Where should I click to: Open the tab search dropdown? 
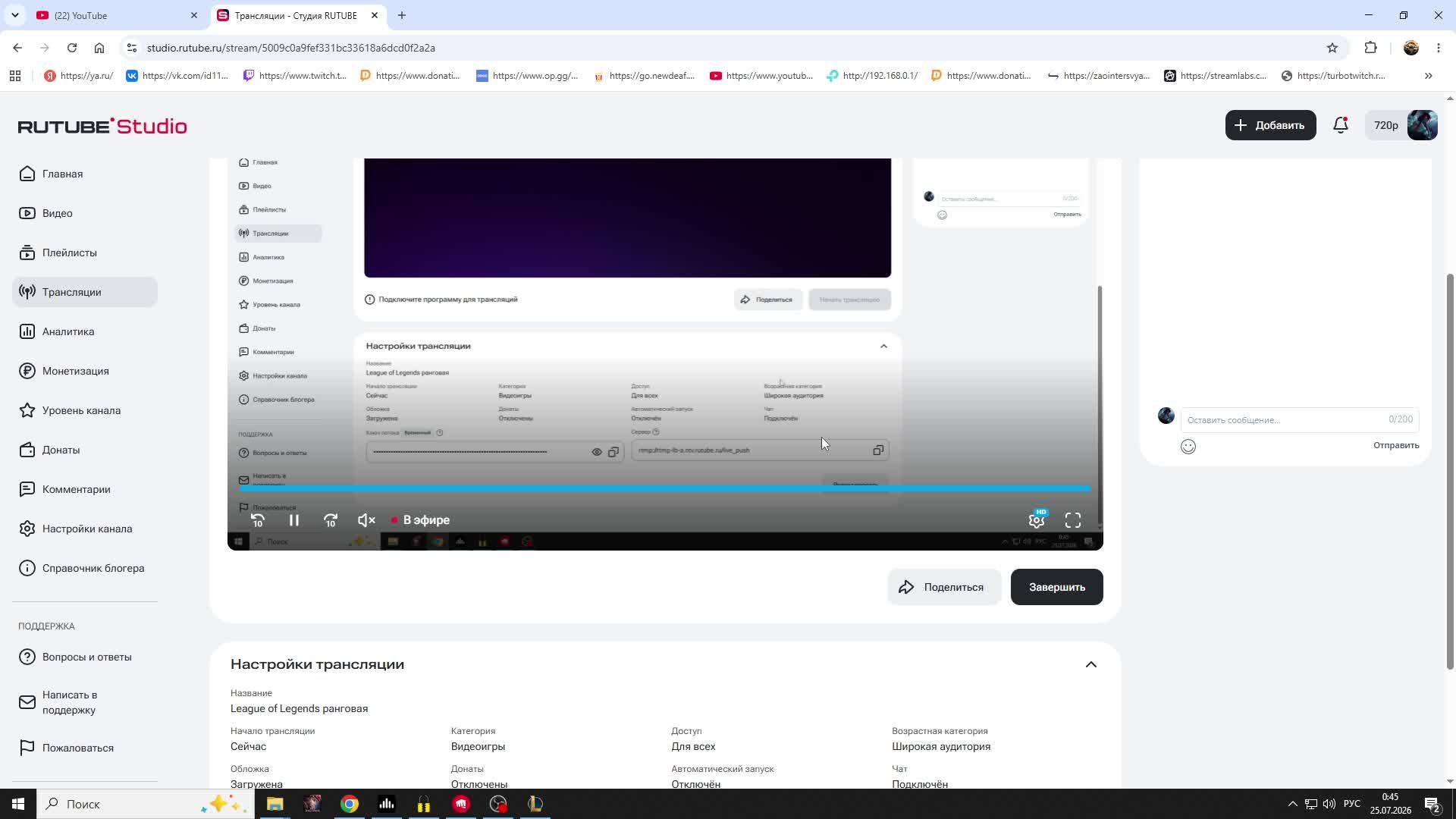coord(14,15)
